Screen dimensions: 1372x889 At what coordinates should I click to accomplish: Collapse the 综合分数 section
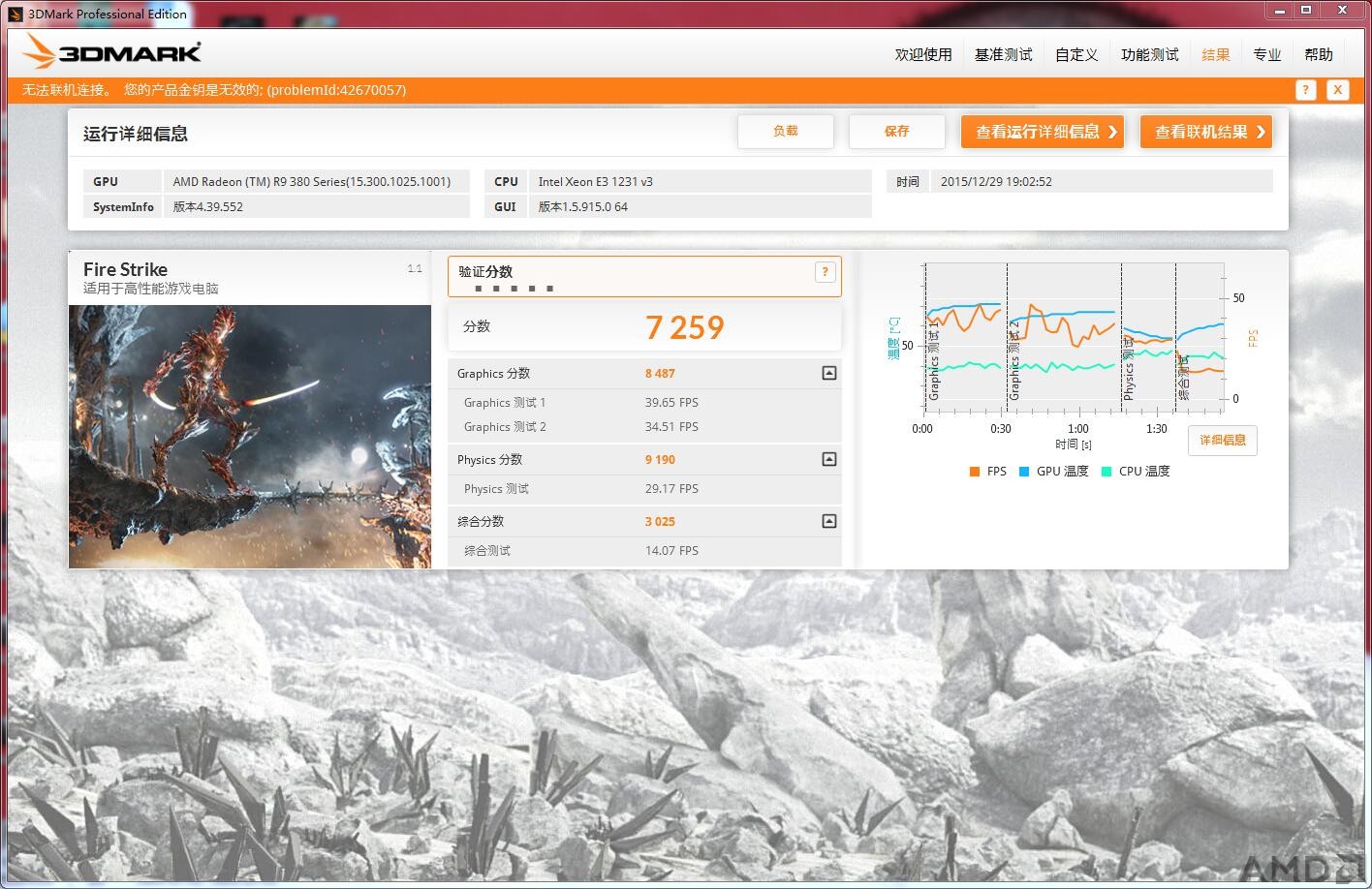(x=829, y=521)
